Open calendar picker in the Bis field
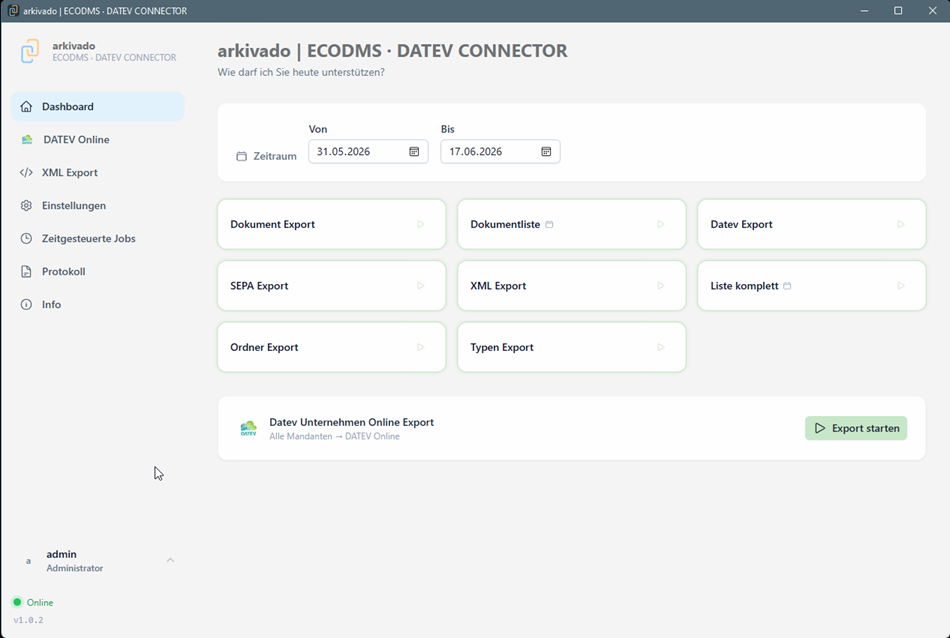 coord(546,151)
